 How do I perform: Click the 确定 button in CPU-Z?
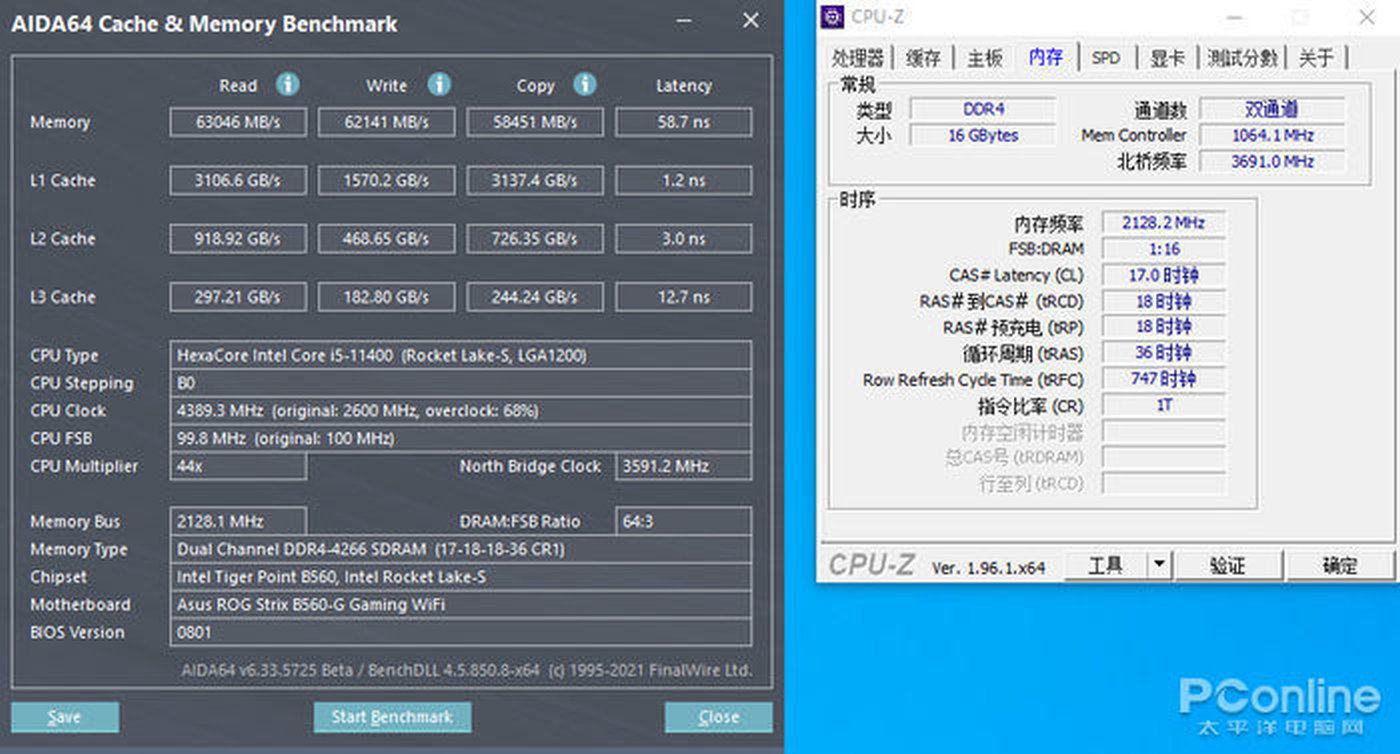tap(1340, 565)
